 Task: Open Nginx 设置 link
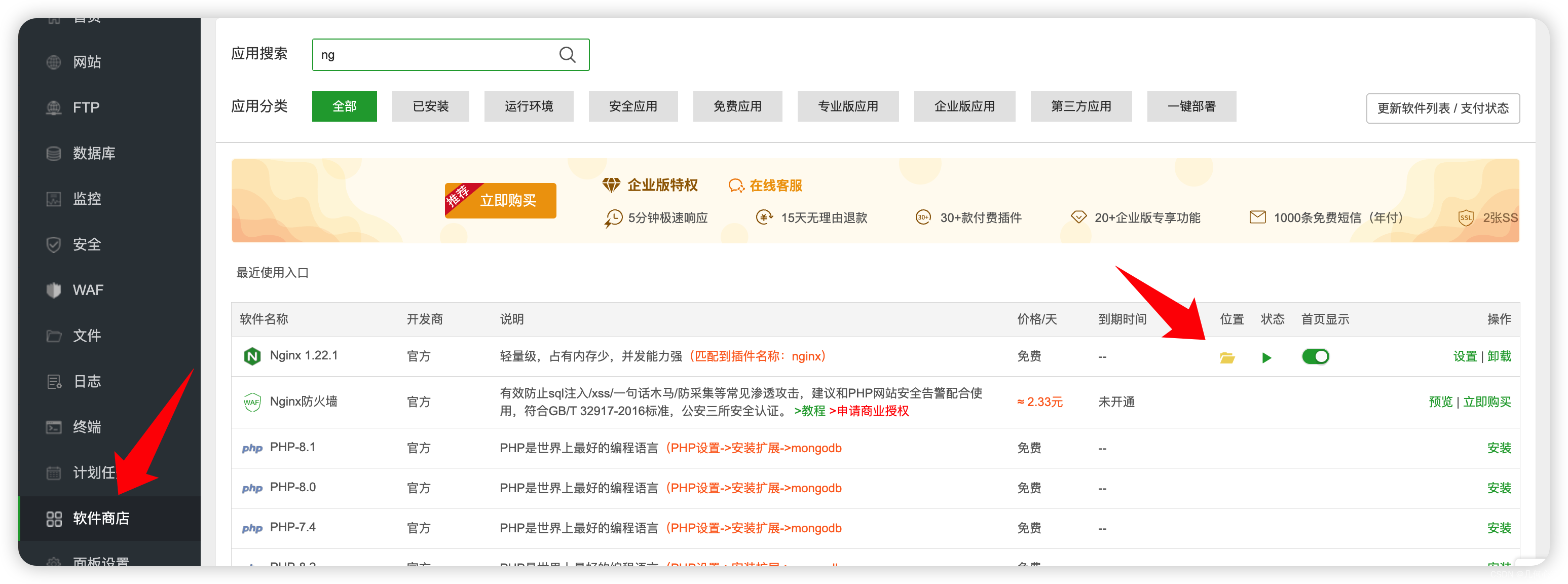(x=1465, y=356)
